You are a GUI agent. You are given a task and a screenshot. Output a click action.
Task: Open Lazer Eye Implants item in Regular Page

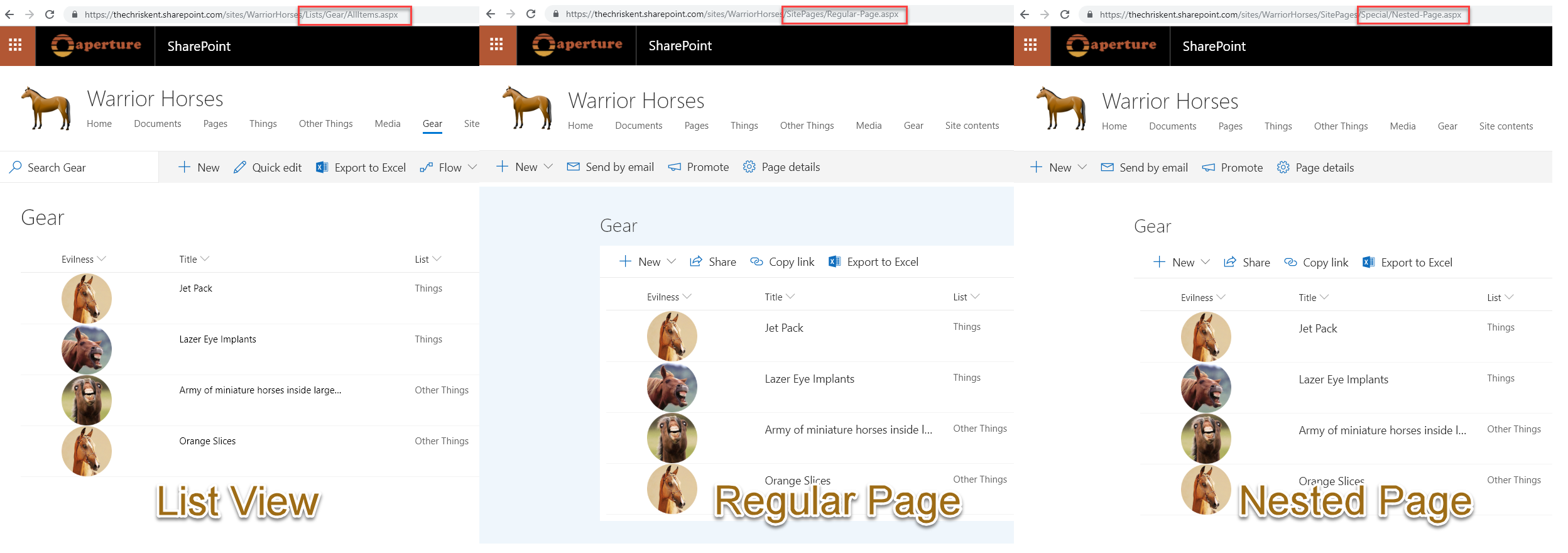coord(809,379)
